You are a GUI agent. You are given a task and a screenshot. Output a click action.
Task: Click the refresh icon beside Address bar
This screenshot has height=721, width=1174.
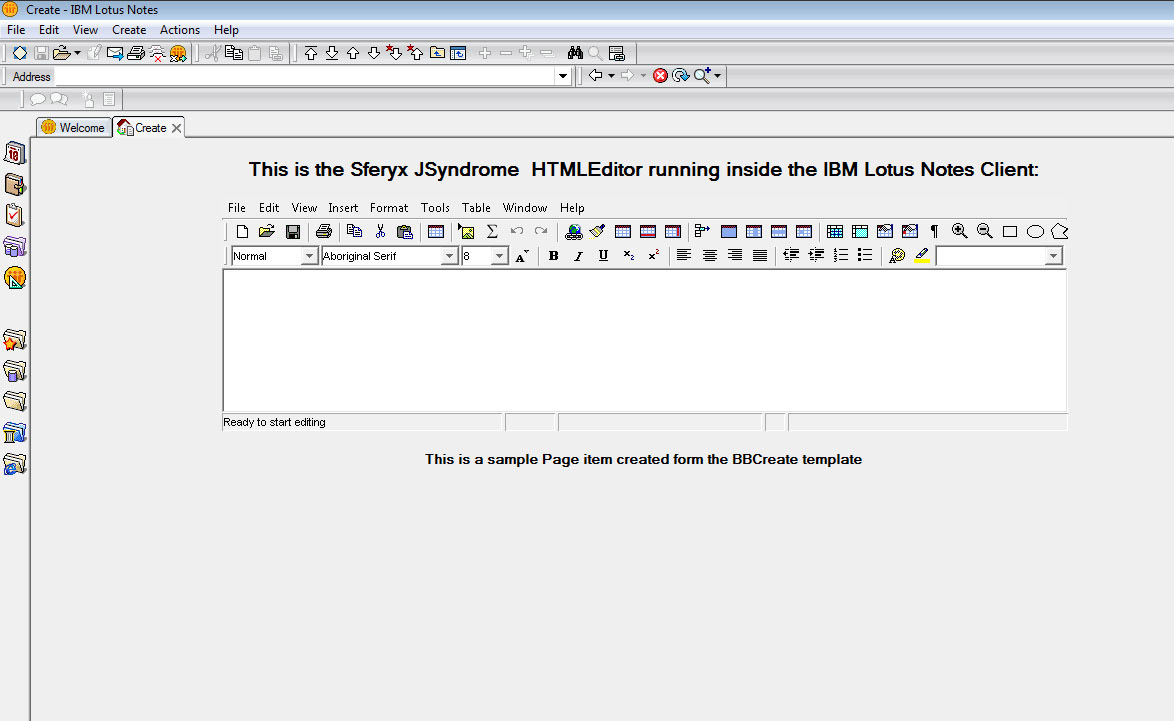[681, 76]
